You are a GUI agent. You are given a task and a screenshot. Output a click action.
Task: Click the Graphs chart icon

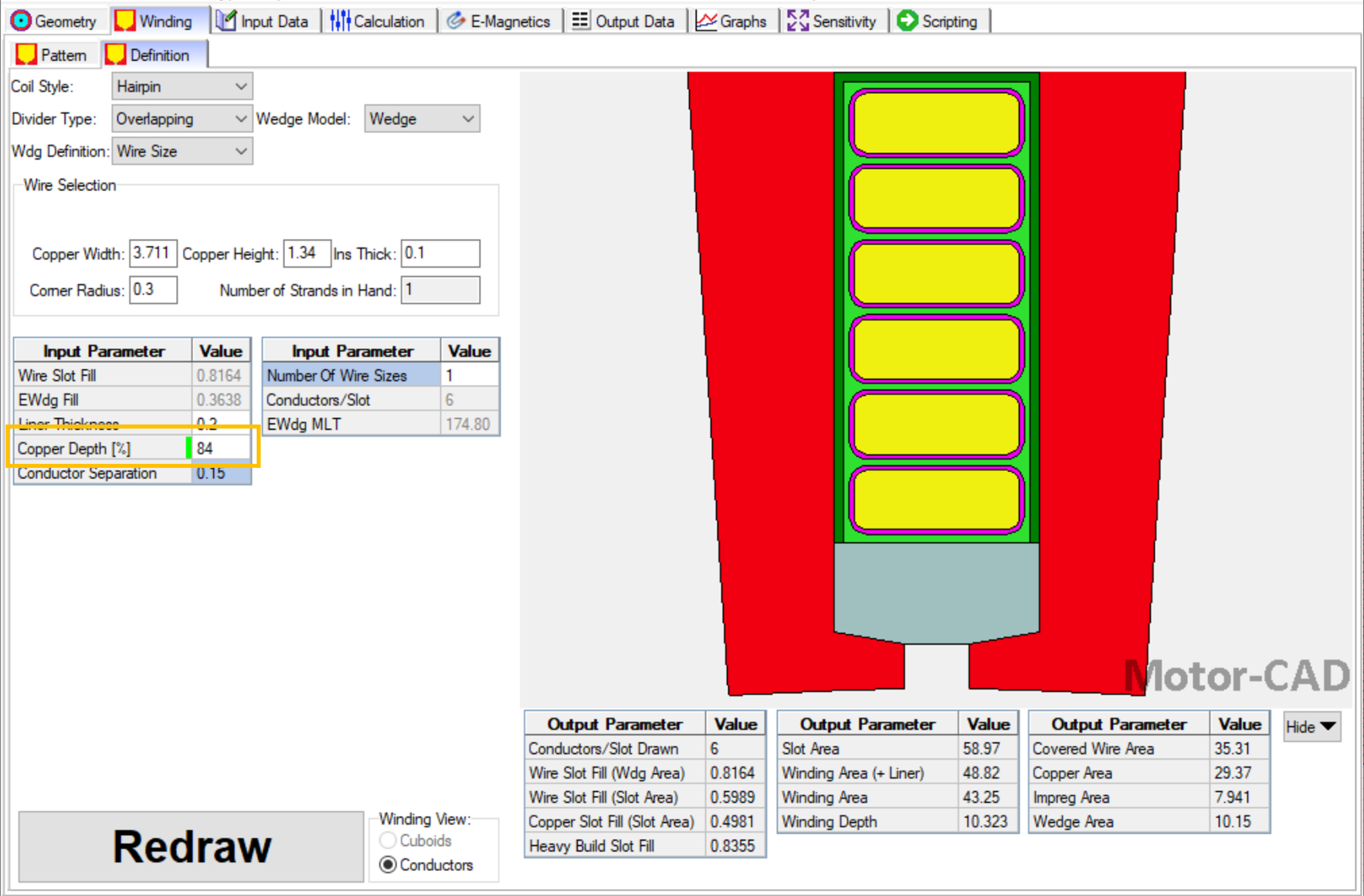(x=707, y=19)
